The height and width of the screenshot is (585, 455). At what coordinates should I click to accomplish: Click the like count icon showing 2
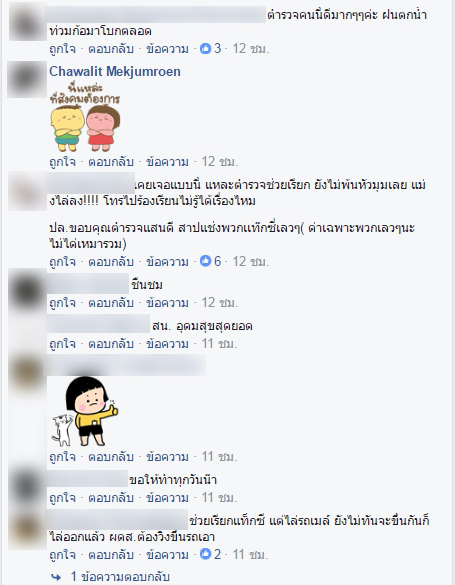205,554
